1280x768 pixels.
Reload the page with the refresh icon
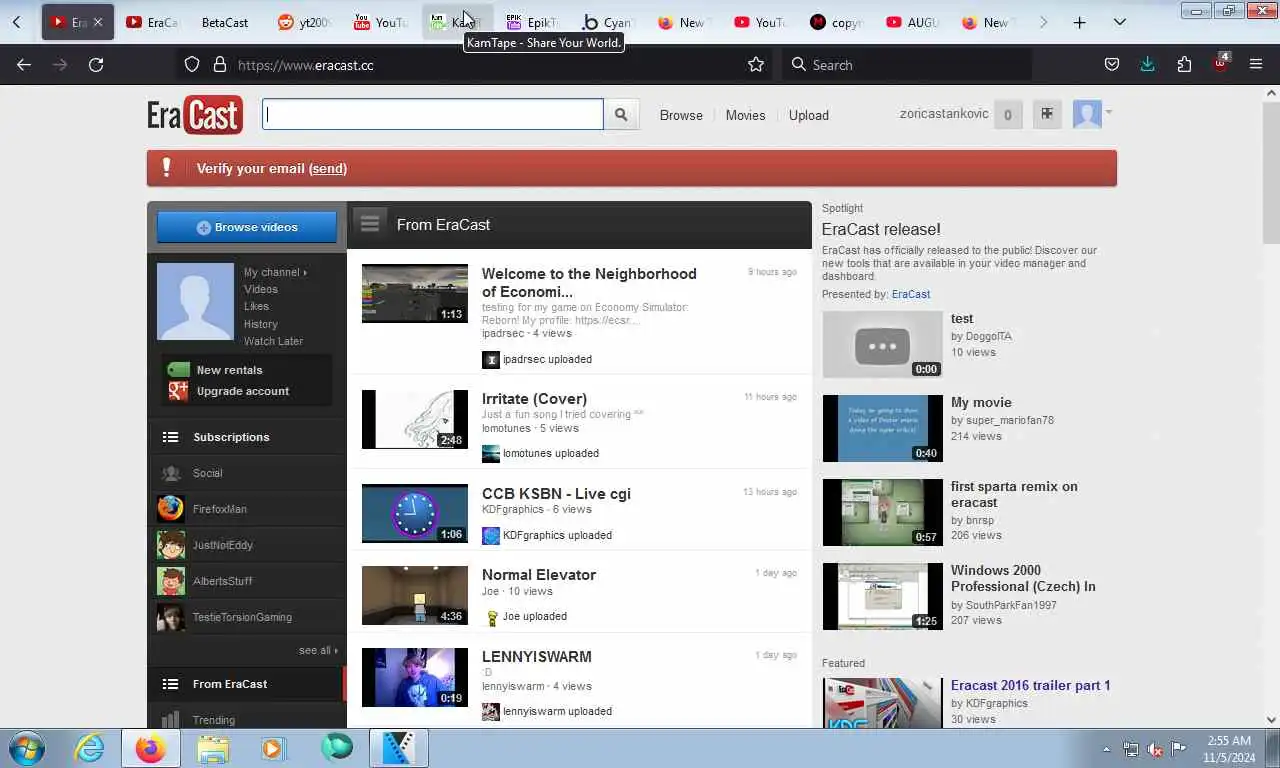pyautogui.click(x=96, y=64)
